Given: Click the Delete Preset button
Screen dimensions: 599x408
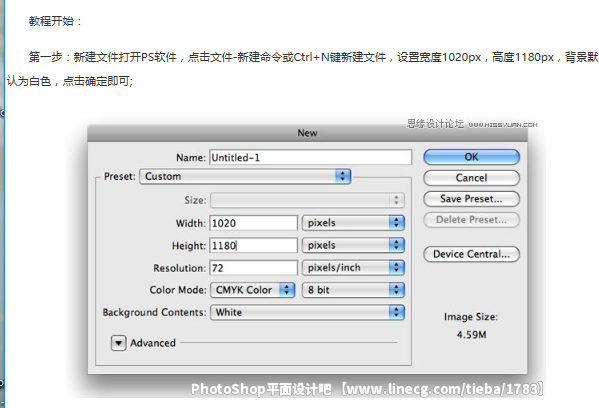Looking at the screenshot, I should pos(471,220).
